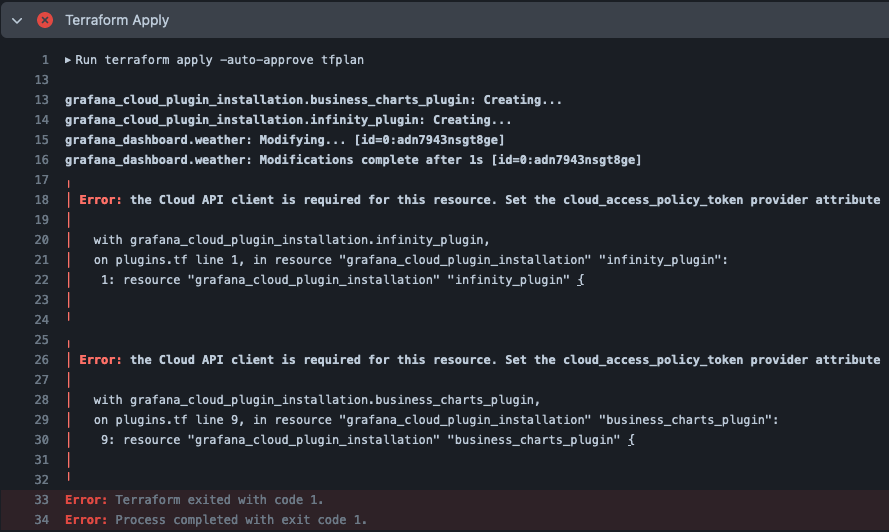Select log line number 22
Screen dimensions: 889x532
[x=42, y=280]
